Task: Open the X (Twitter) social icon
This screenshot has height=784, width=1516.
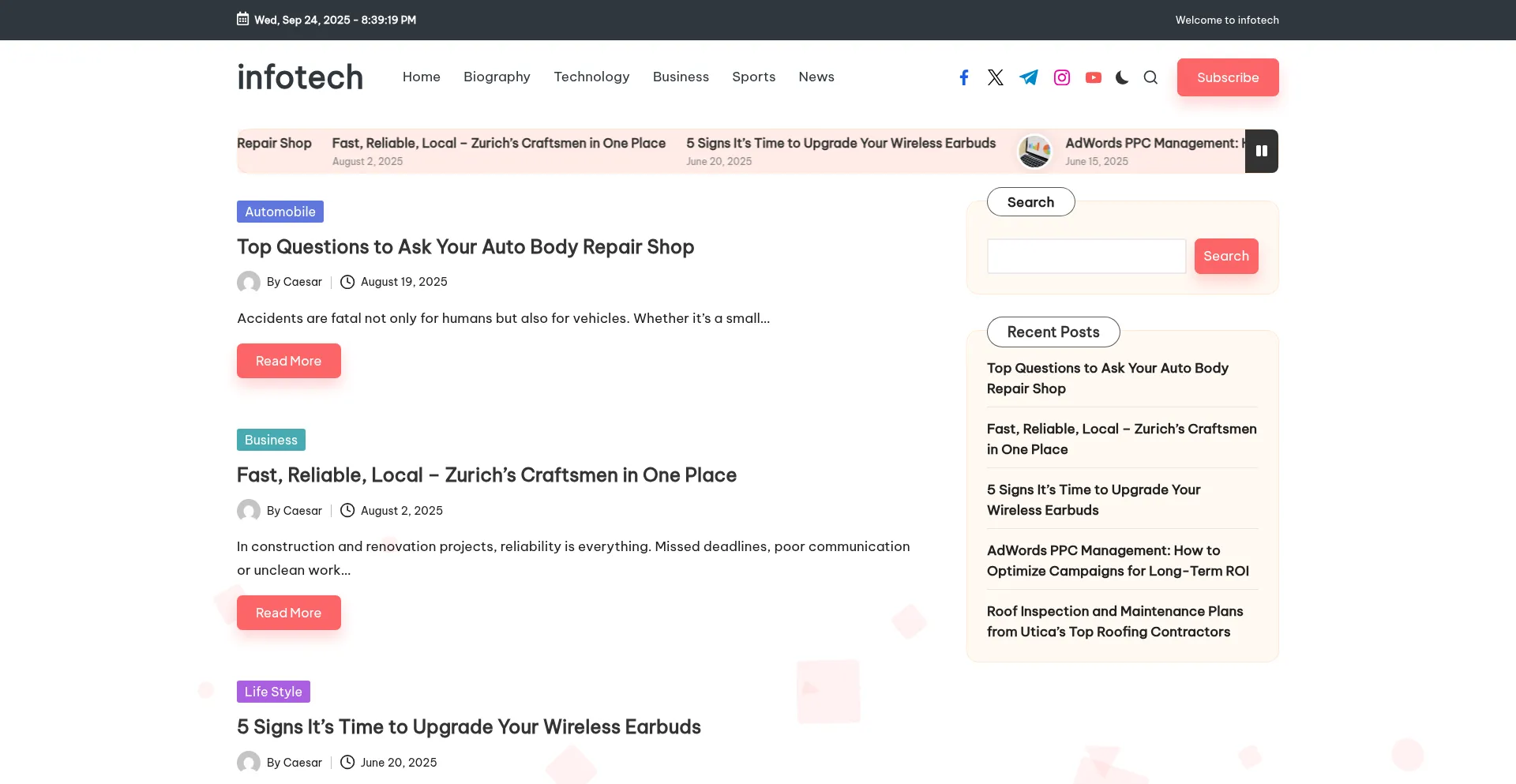Action: [996, 77]
